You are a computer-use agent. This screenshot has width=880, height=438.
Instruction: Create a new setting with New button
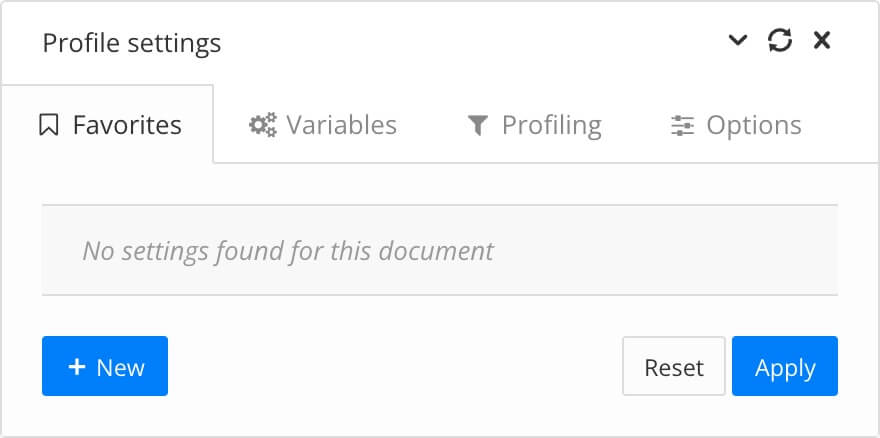pos(105,367)
